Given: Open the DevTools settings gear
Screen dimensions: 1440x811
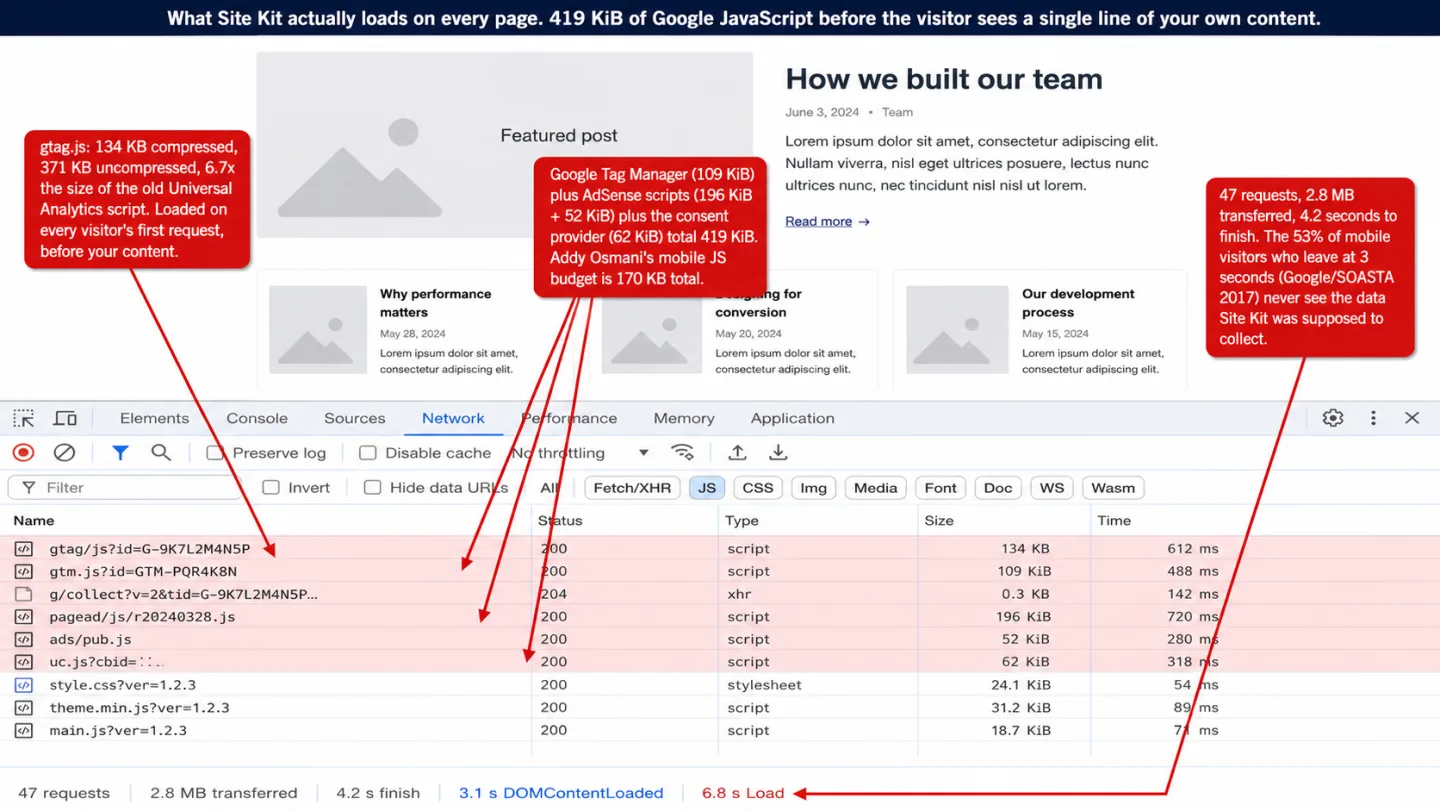Looking at the screenshot, I should coord(1333,418).
